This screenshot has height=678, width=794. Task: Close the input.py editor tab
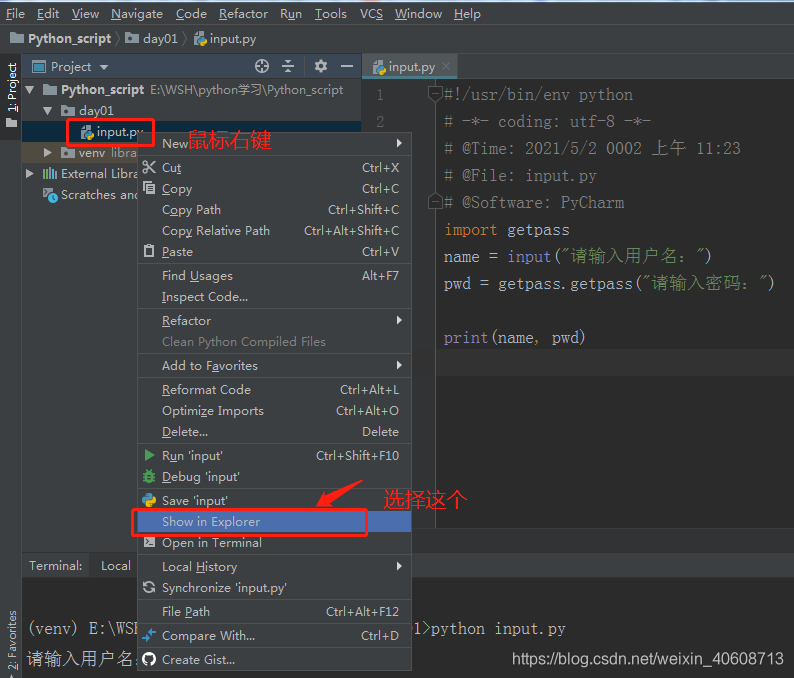click(446, 66)
